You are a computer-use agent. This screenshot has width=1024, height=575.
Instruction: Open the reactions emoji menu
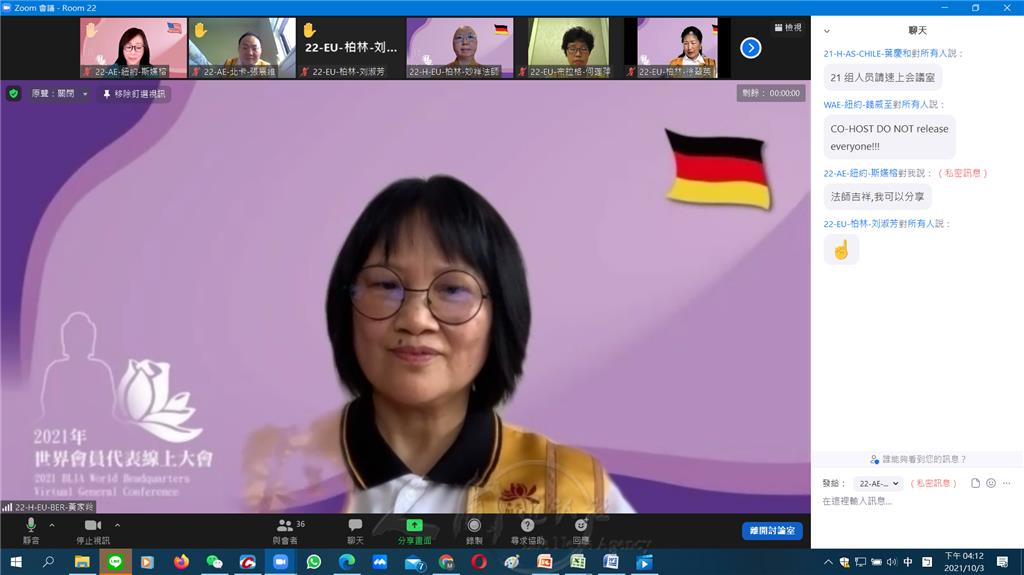581,531
